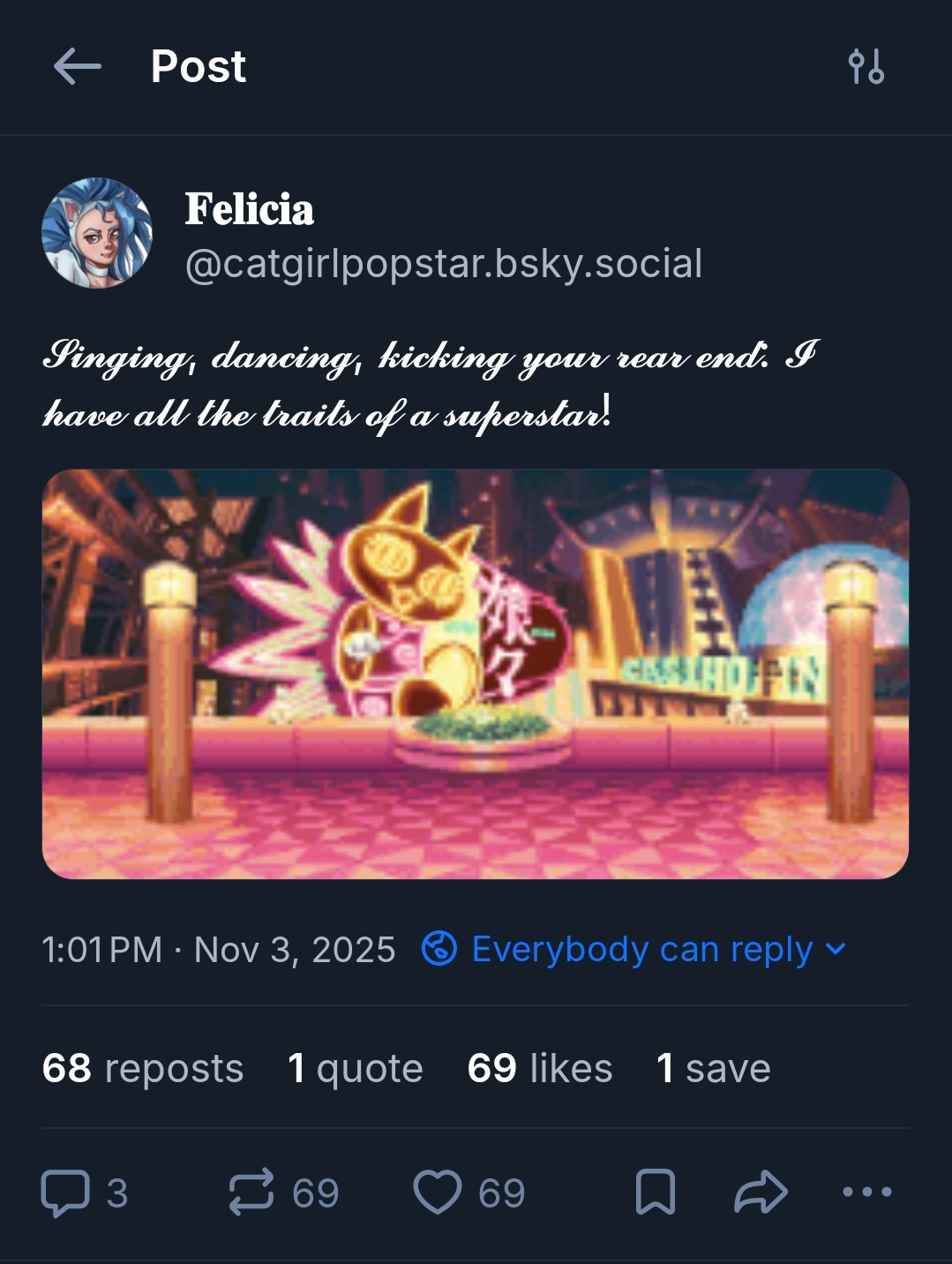Like the post with heart icon
952x1264 pixels.
pyautogui.click(x=438, y=1193)
